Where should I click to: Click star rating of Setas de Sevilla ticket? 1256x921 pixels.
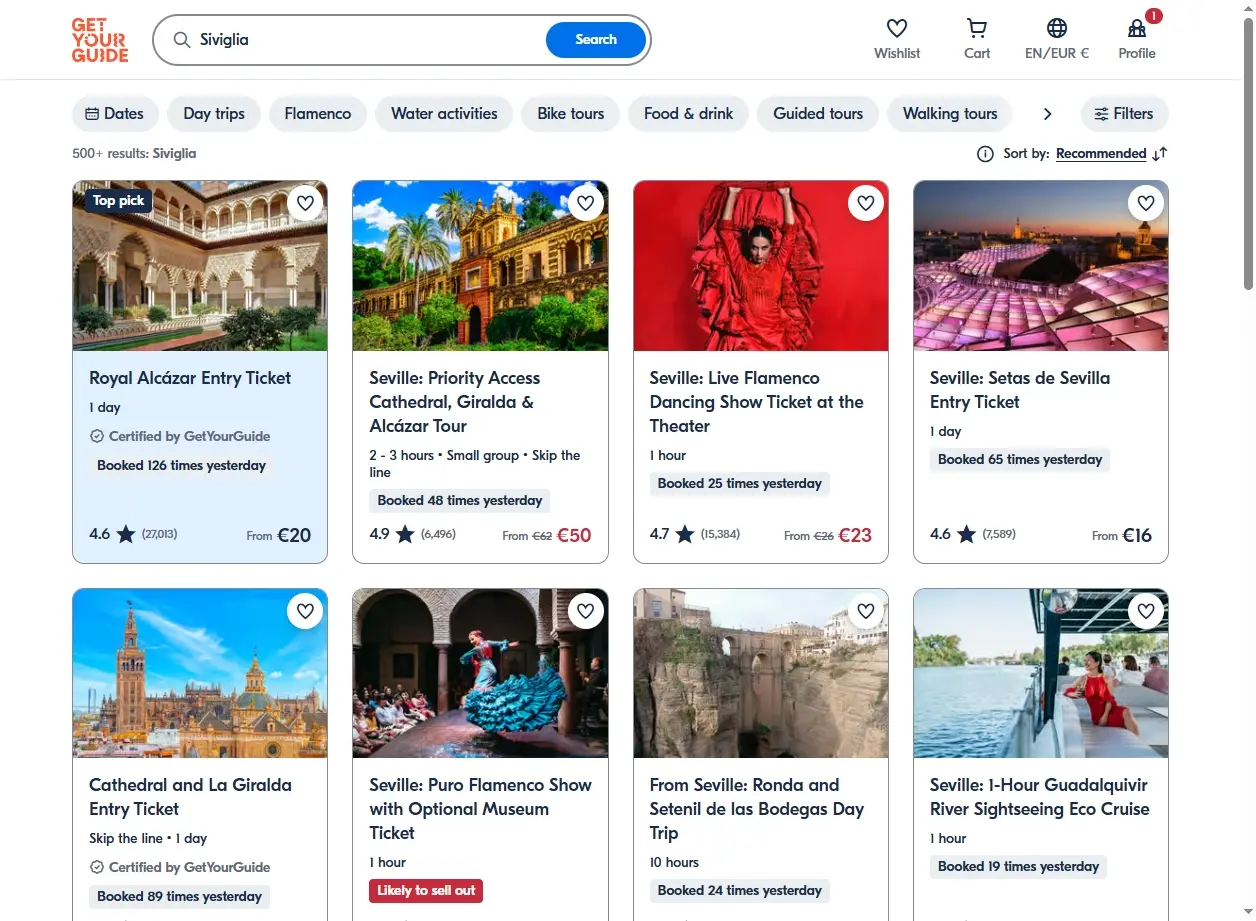966,535
